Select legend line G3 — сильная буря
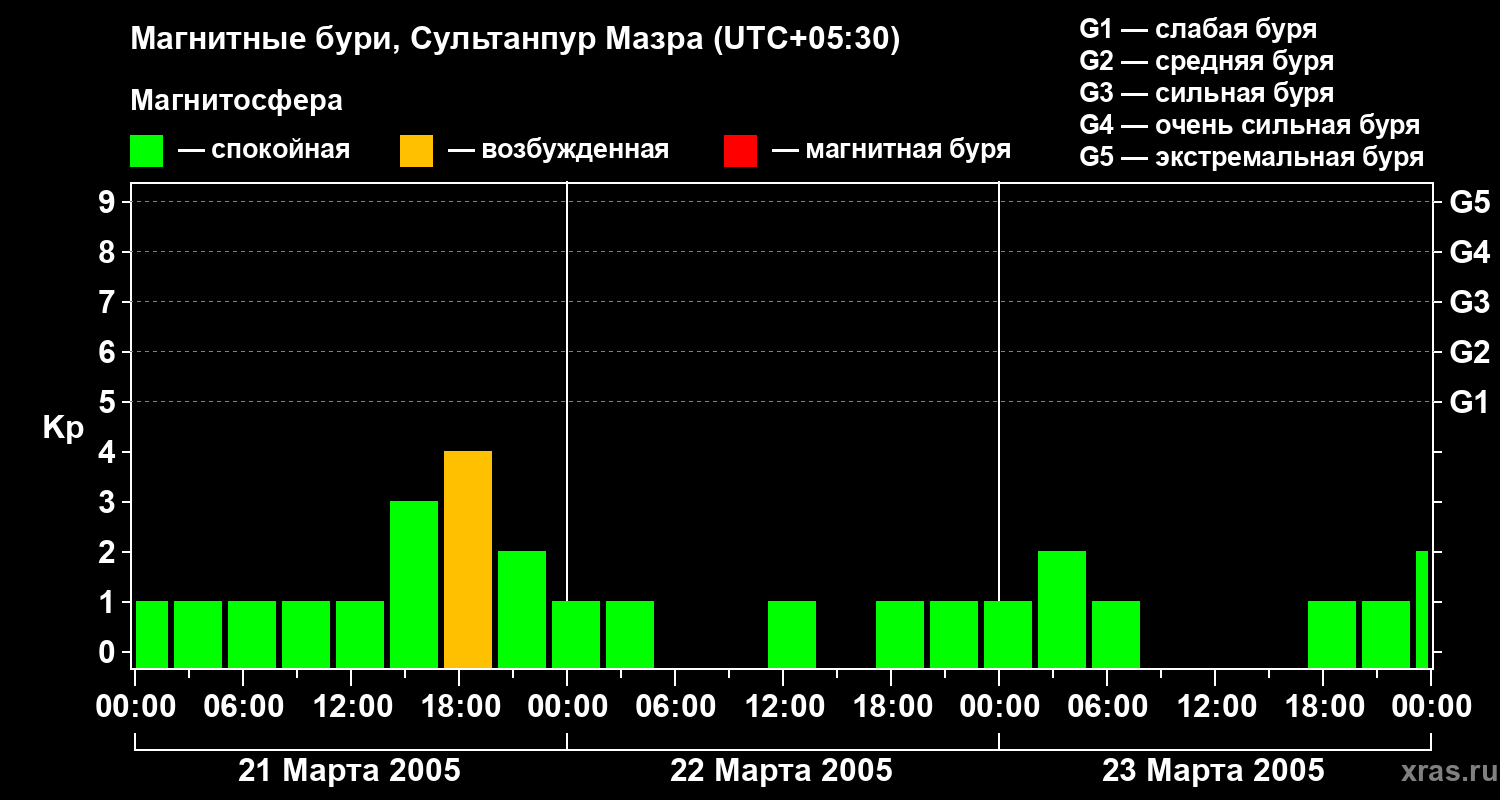 [1206, 93]
